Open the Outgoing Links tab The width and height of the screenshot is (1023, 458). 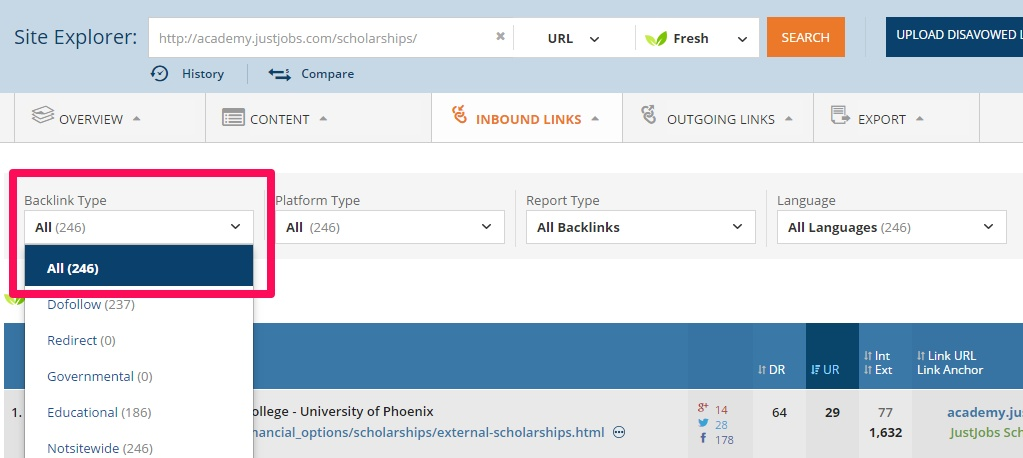(x=718, y=119)
